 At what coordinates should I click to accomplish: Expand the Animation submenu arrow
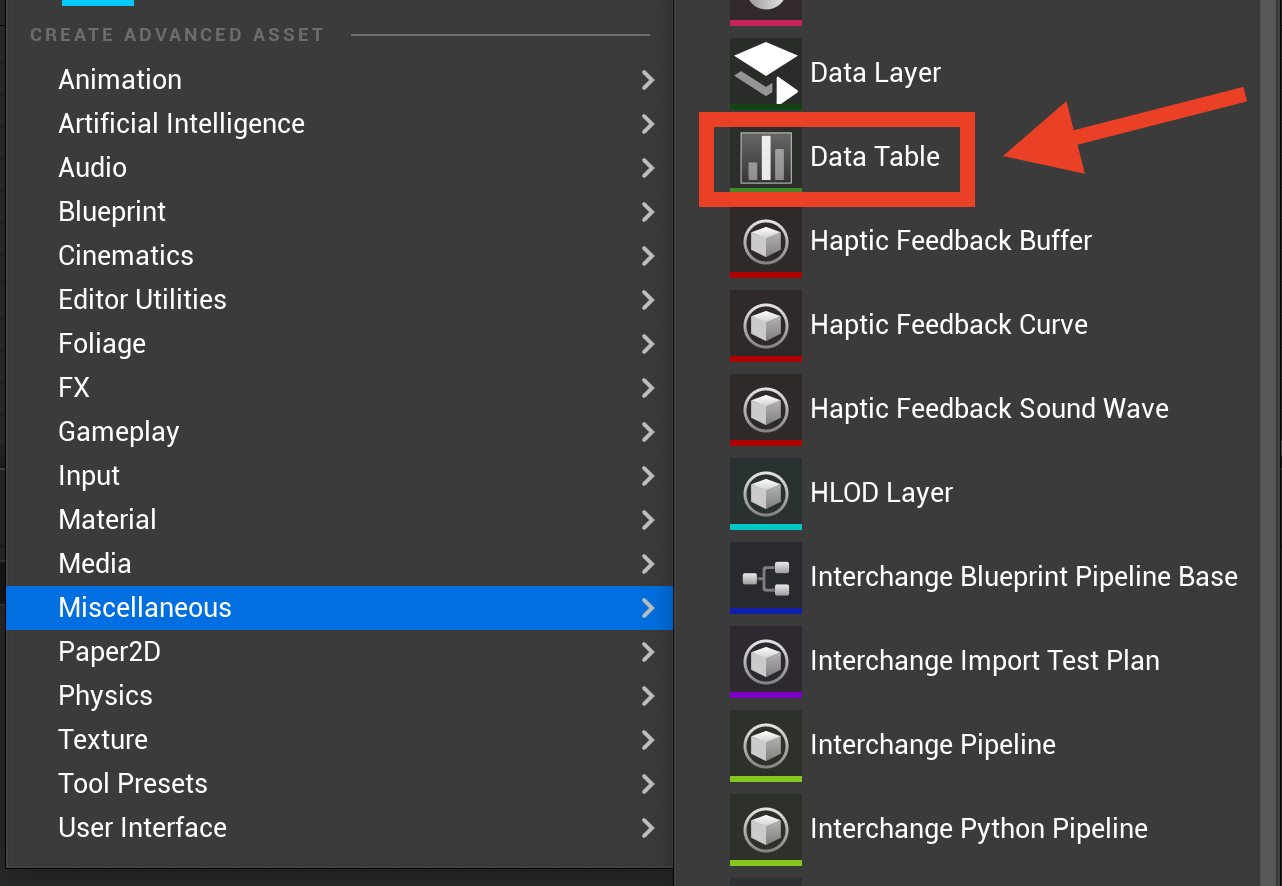(648, 80)
